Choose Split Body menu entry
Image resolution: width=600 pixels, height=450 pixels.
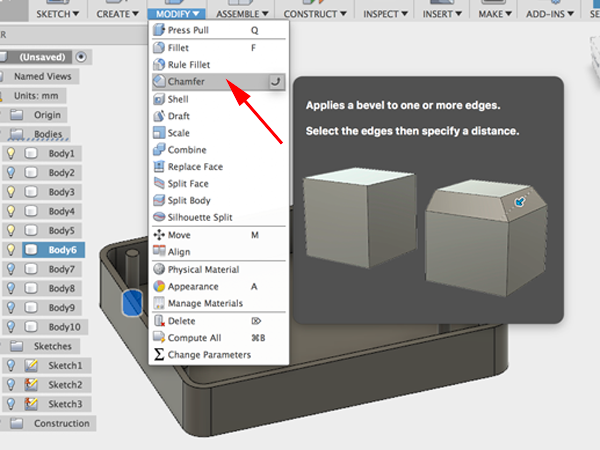click(x=218, y=200)
